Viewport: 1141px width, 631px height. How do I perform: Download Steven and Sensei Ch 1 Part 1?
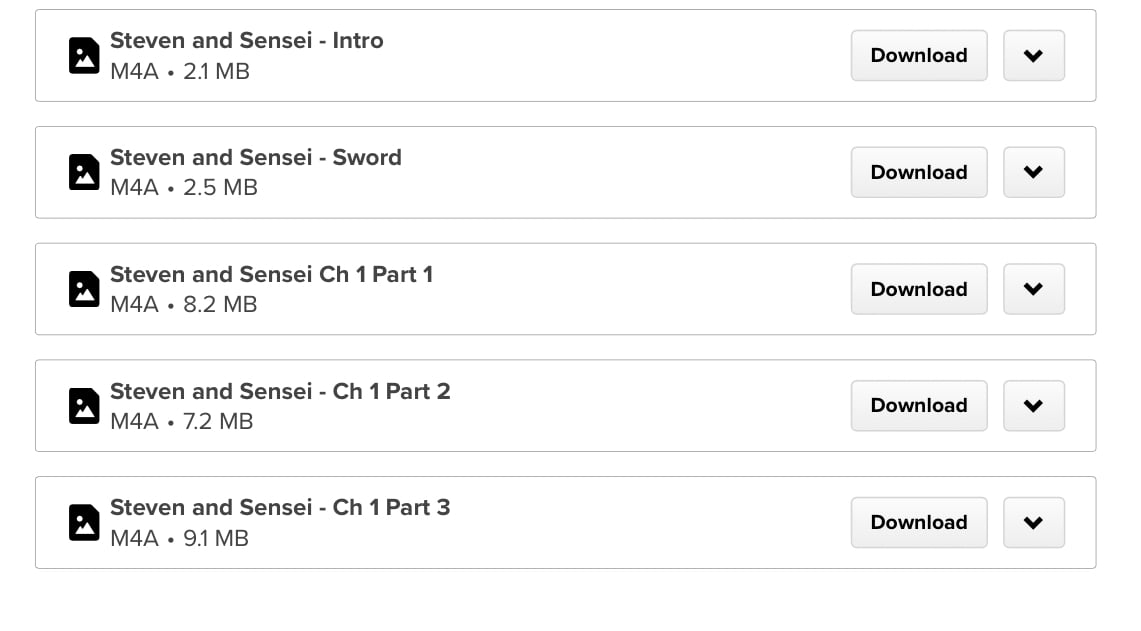pos(918,289)
